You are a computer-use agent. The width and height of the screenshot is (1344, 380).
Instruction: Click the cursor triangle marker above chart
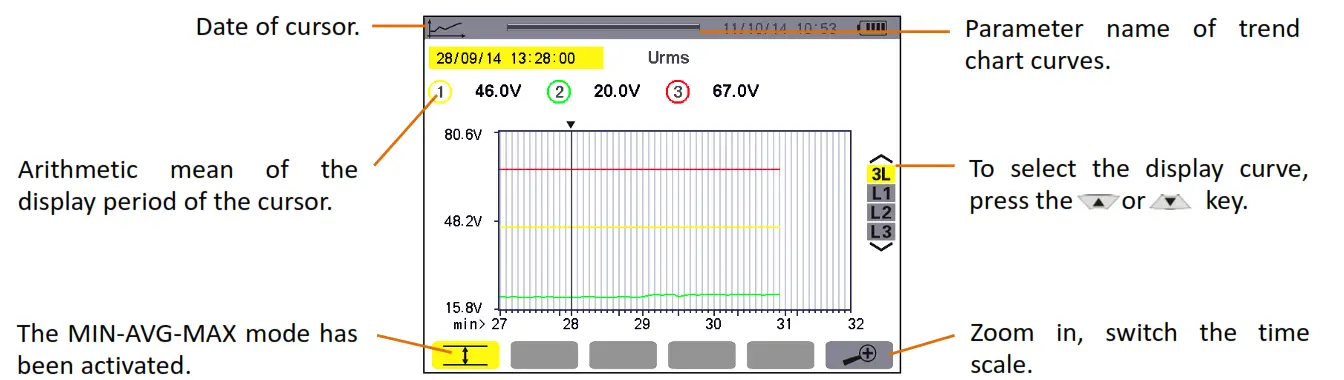click(570, 125)
